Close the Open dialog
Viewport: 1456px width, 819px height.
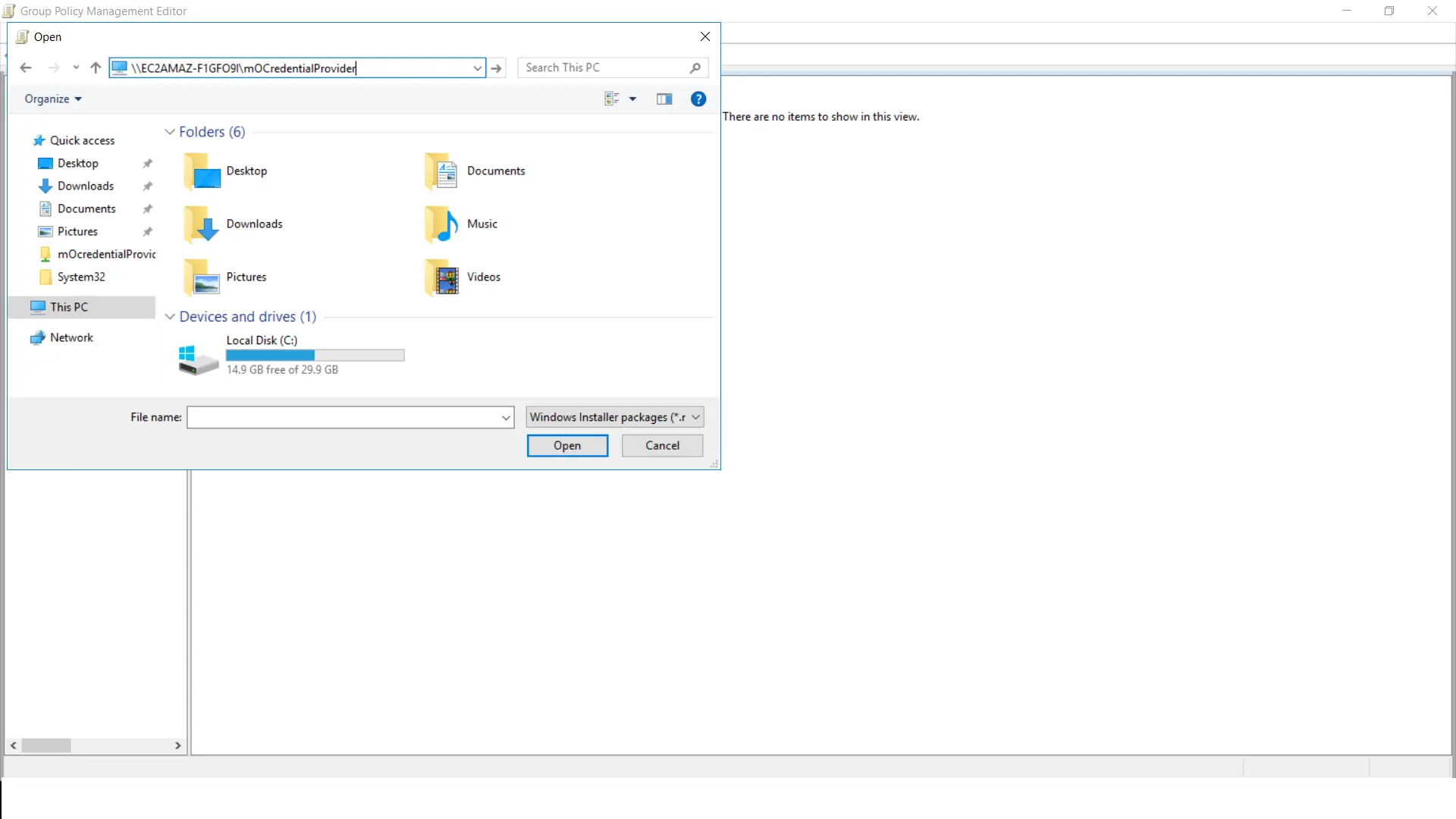705,37
